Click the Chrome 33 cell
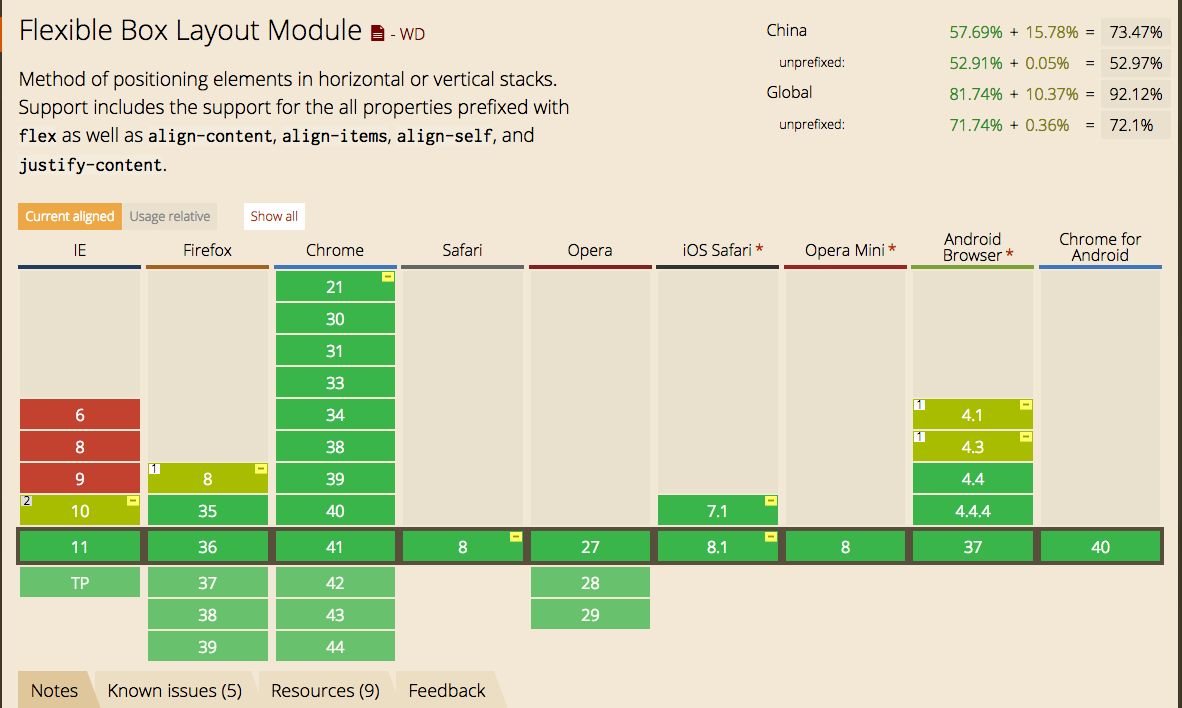This screenshot has width=1182, height=708. [335, 382]
